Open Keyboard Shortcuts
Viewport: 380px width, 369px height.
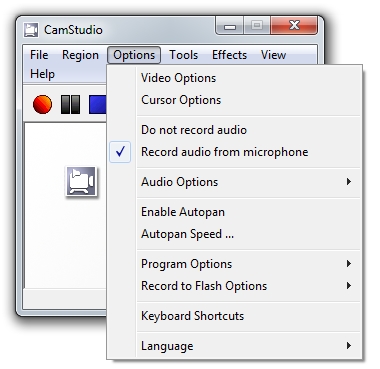[235, 316]
